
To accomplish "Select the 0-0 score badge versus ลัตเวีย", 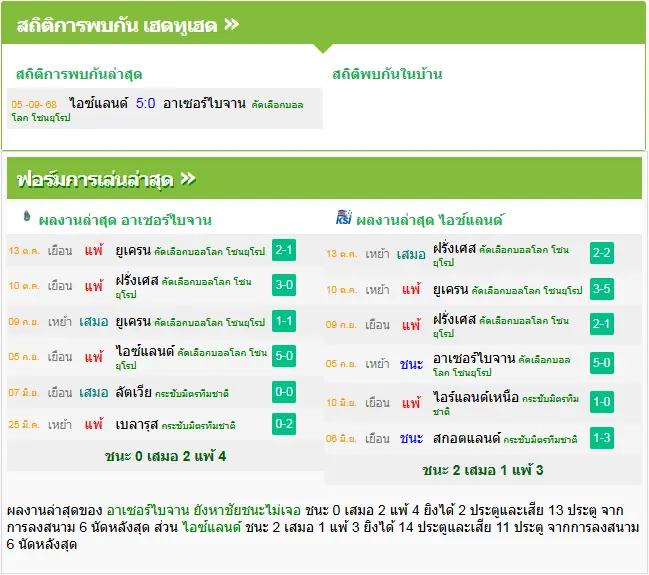I will (284, 392).
